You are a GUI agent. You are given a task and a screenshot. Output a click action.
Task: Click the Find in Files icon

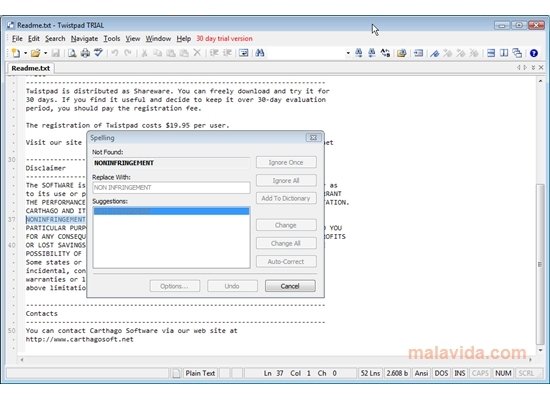[x=402, y=53]
